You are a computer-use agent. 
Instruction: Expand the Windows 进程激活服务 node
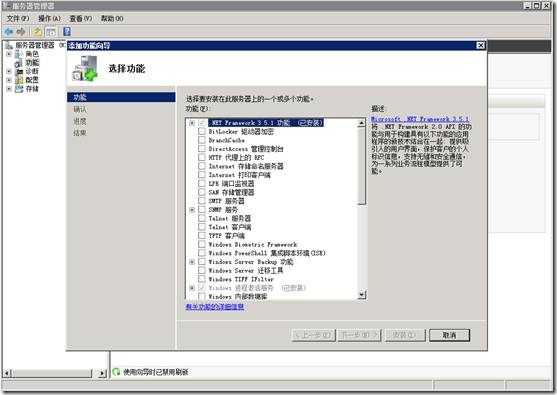(x=192, y=288)
